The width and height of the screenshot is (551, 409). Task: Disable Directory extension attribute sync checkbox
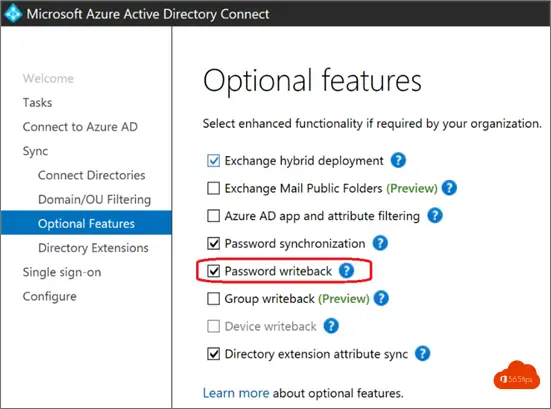[213, 354]
